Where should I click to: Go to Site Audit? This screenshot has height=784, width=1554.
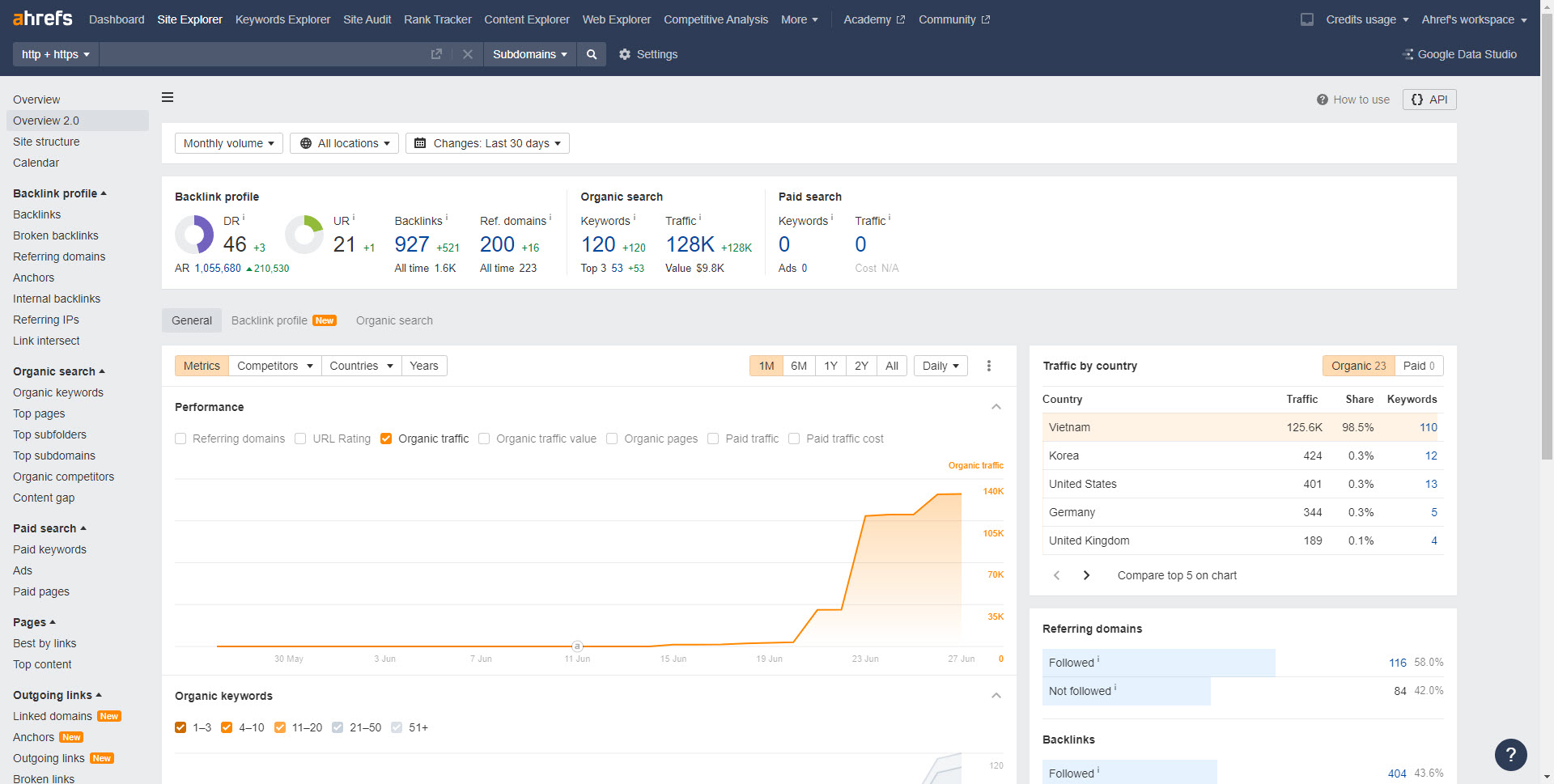coord(367,19)
